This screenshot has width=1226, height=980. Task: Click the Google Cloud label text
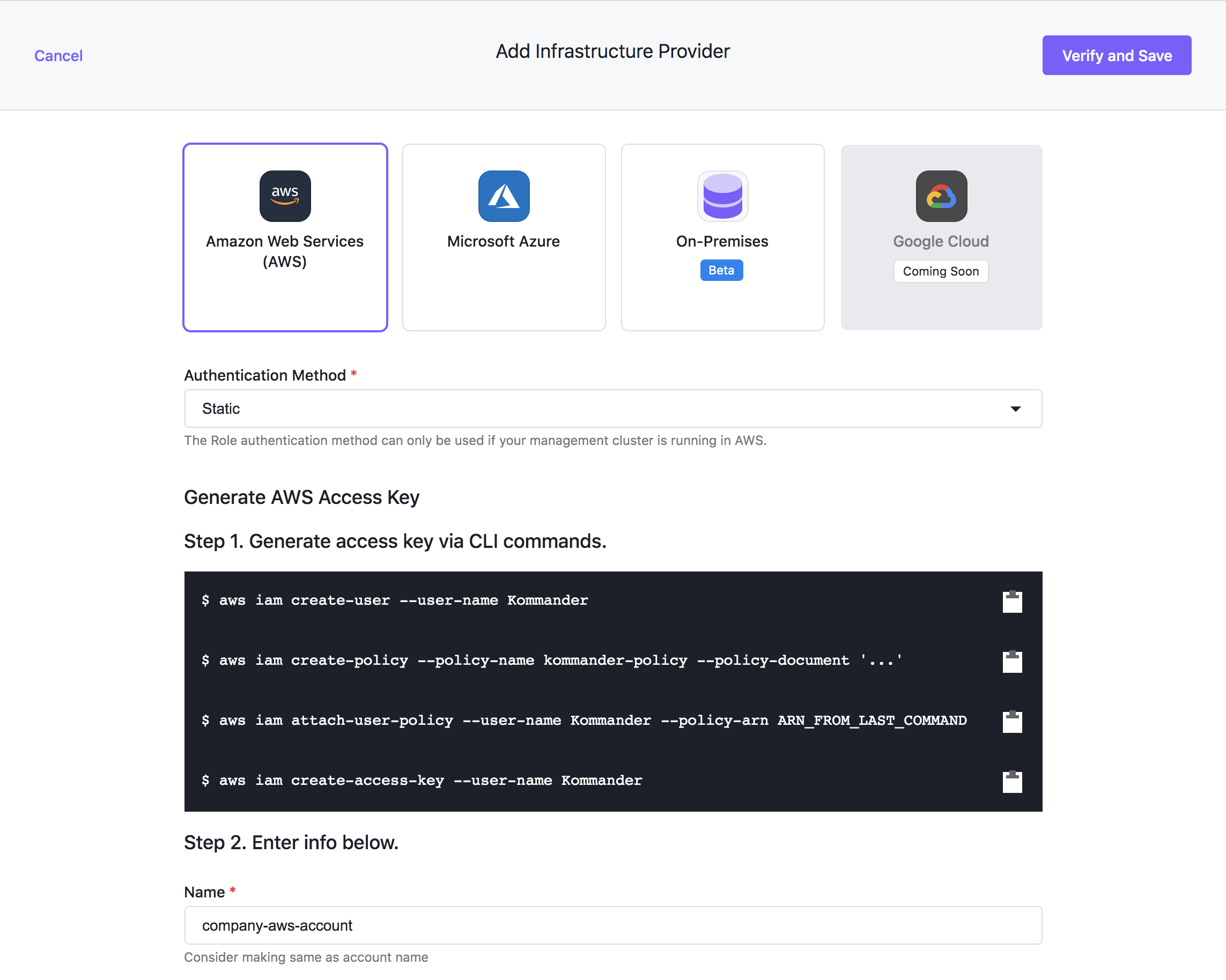coord(941,242)
